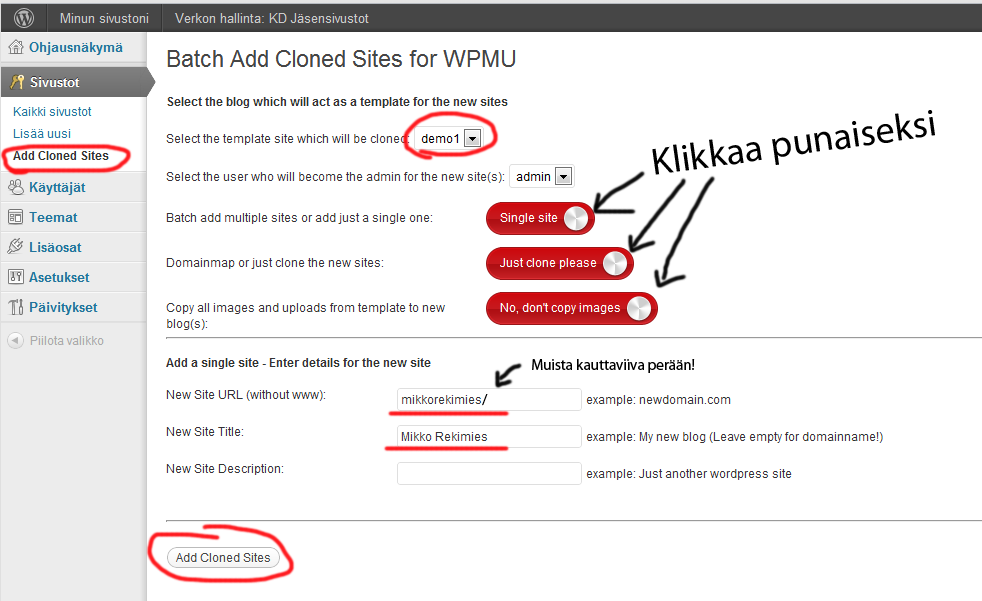Viewport: 982px width, 601px height.
Task: Click the New Site Title field
Action: [489, 436]
